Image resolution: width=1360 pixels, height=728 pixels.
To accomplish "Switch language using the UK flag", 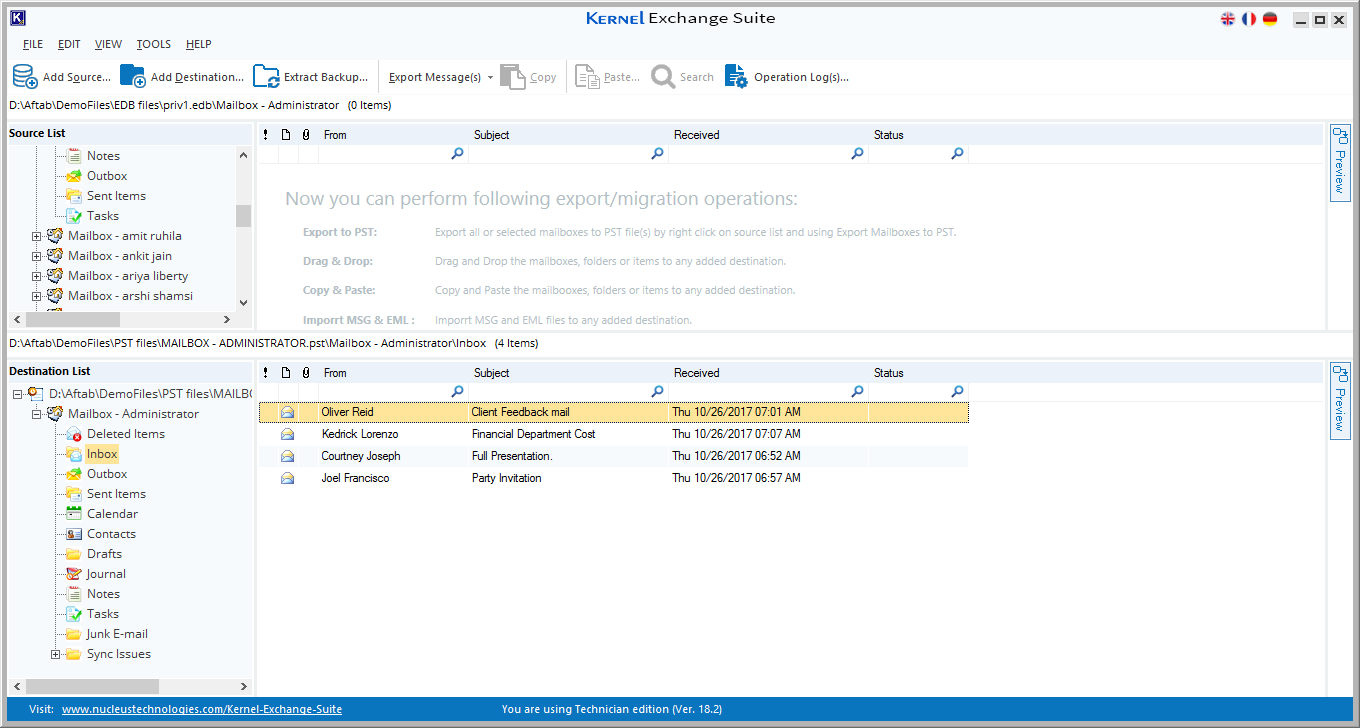I will pyautogui.click(x=1228, y=19).
